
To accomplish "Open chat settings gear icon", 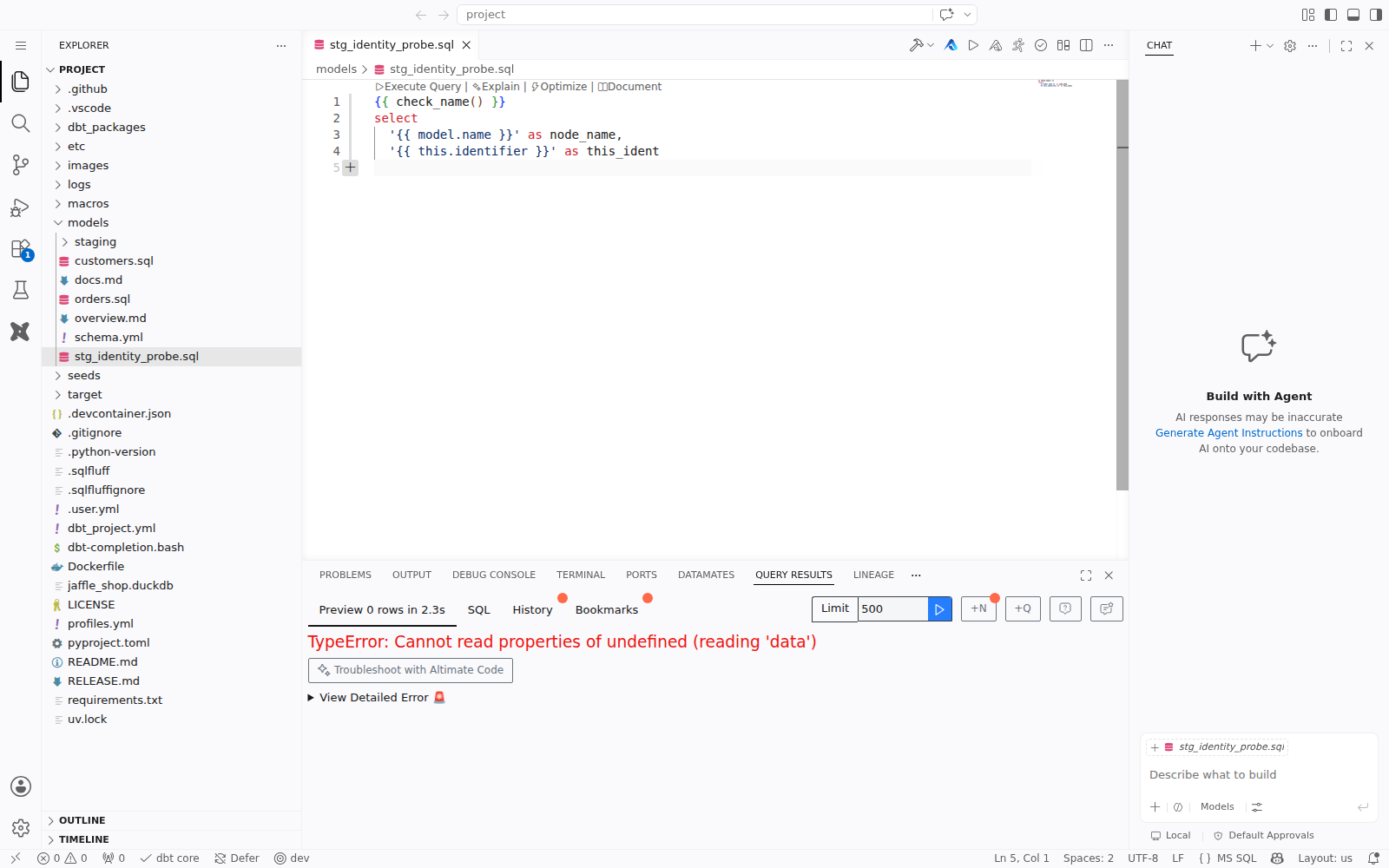I will pyautogui.click(x=1290, y=46).
